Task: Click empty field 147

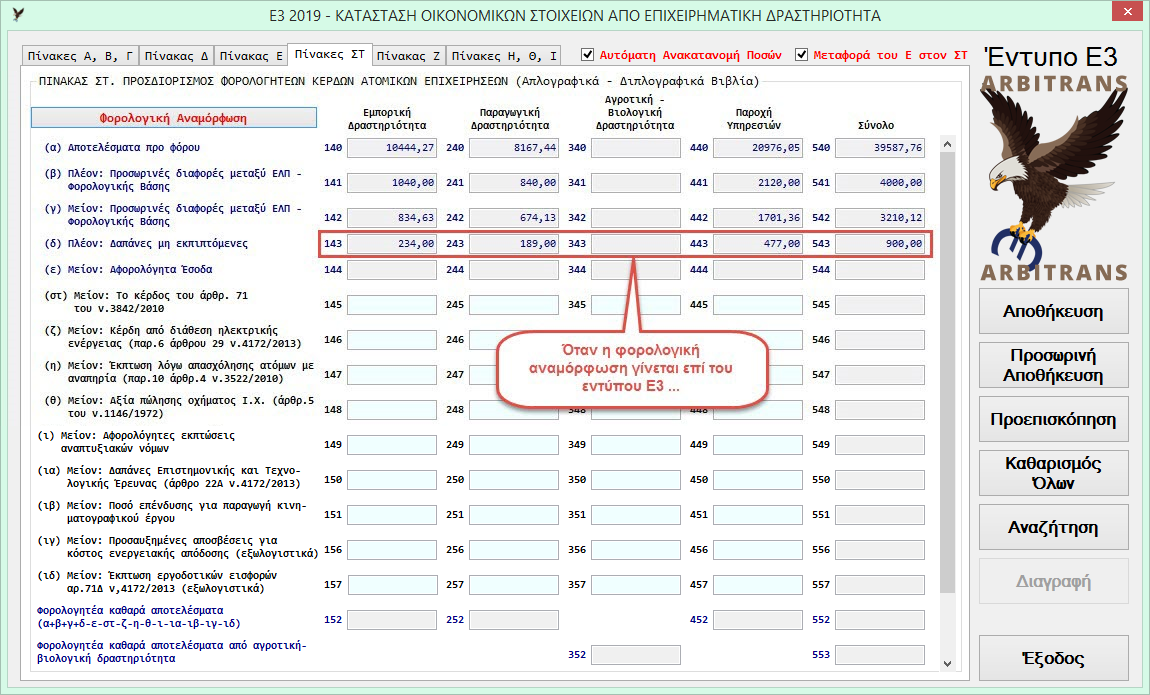Action: (x=392, y=375)
